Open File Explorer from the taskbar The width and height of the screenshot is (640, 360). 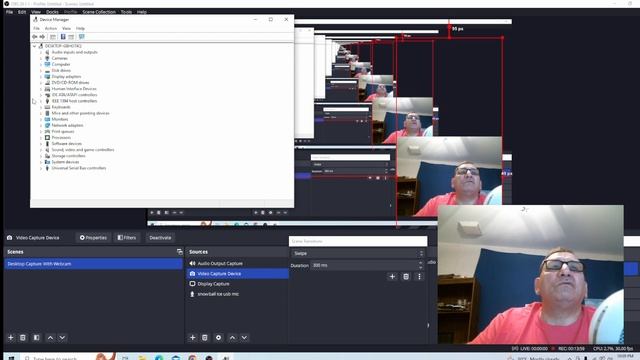(142, 358)
